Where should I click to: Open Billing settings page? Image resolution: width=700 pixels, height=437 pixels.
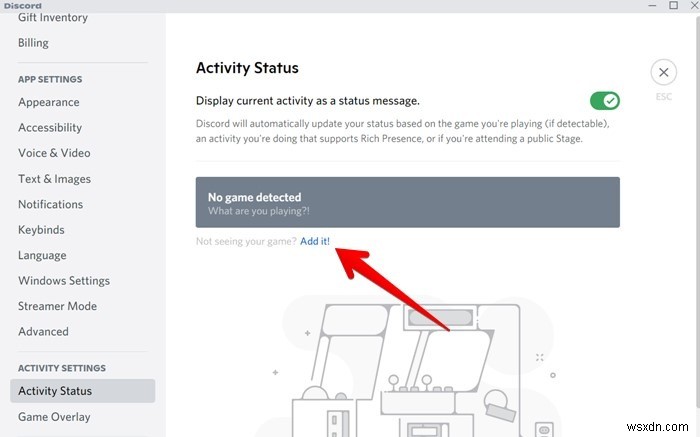point(33,43)
